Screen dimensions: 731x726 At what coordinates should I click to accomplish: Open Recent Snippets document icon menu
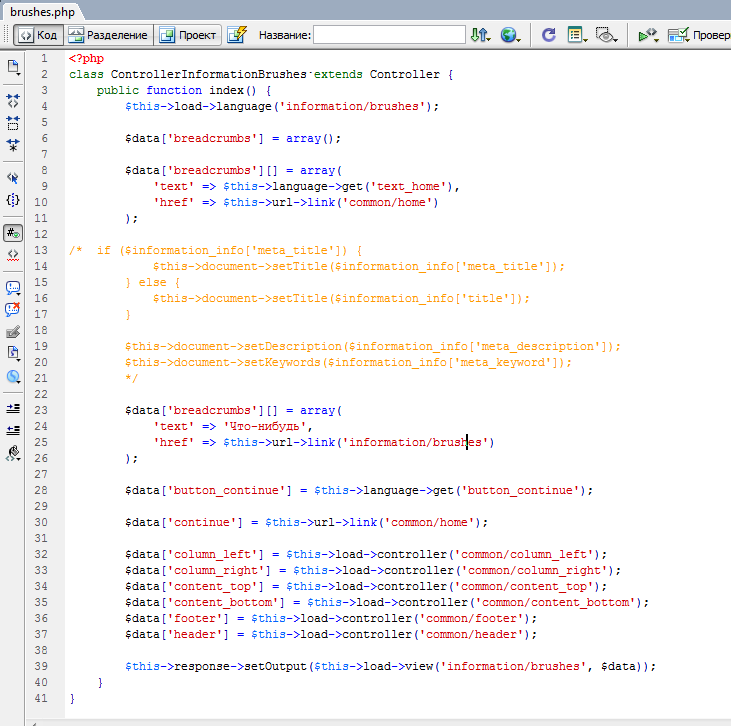click(13, 353)
